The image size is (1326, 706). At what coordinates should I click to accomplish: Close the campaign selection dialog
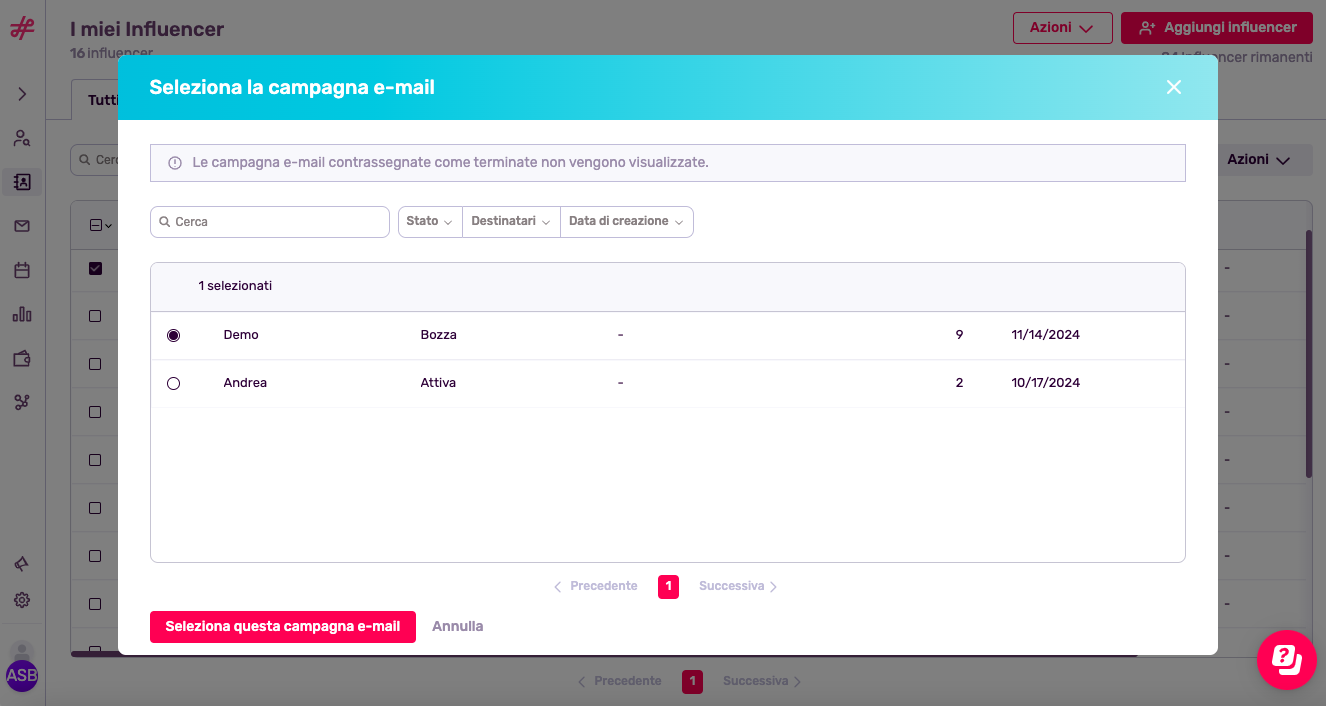click(x=1174, y=88)
